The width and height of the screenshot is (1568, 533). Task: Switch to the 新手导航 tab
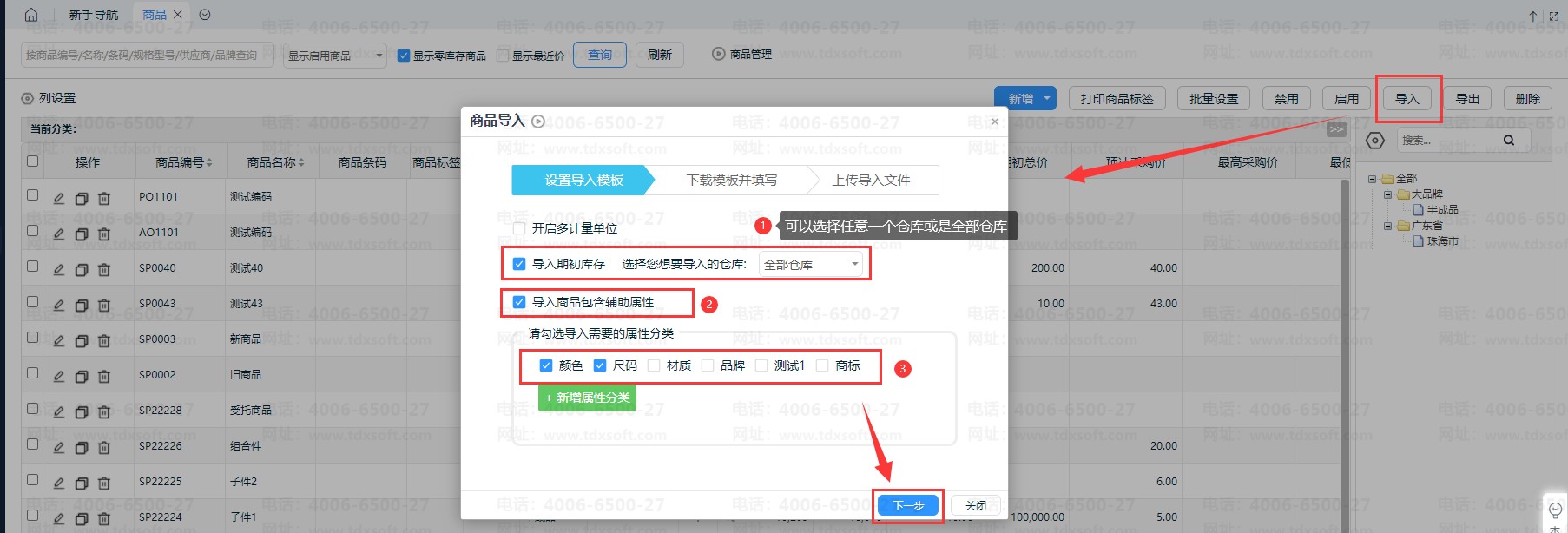[x=94, y=15]
